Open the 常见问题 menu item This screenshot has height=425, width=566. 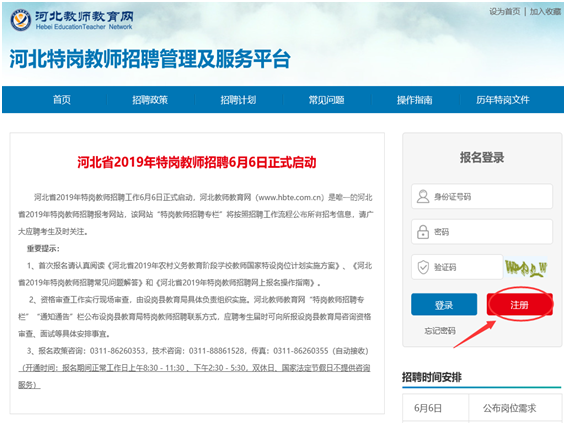coord(326,100)
